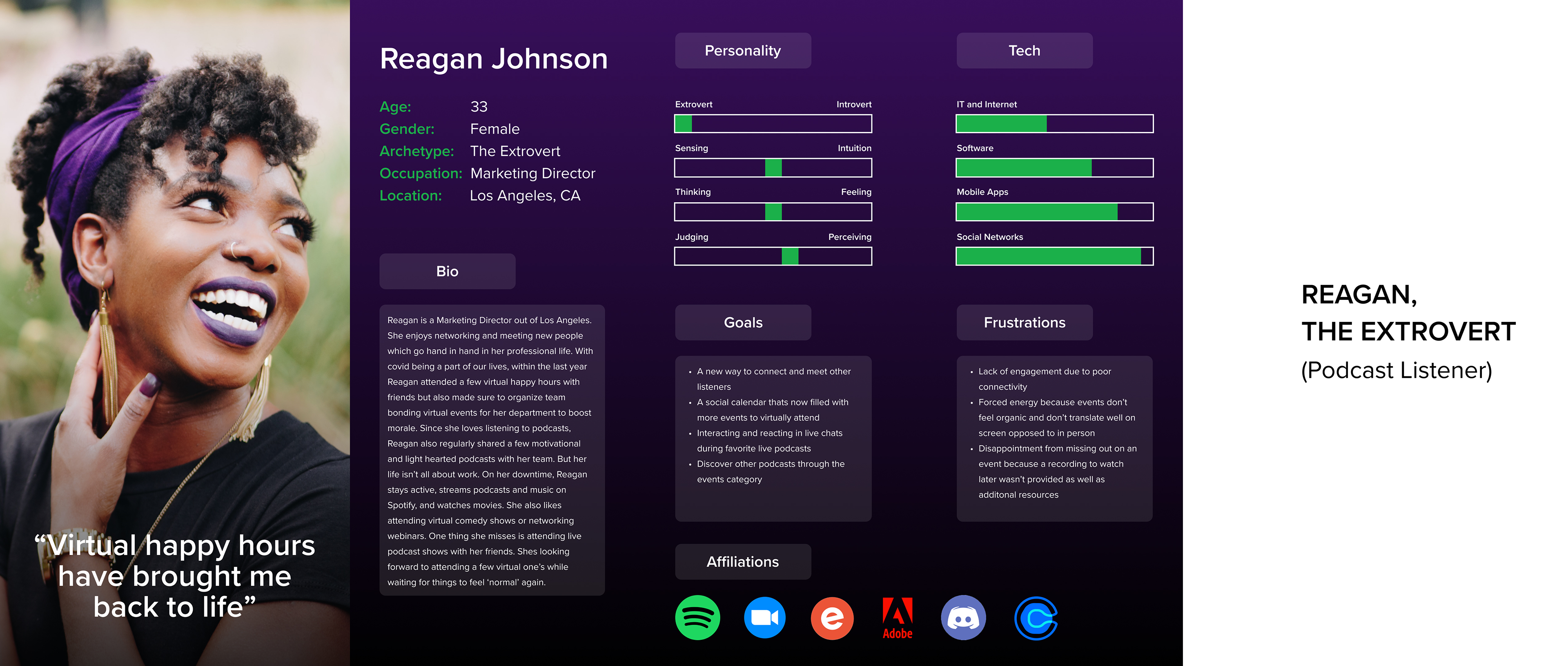Screen dimensions: 1568x666
Task: Click the red Adobe logo
Action: 897,617
